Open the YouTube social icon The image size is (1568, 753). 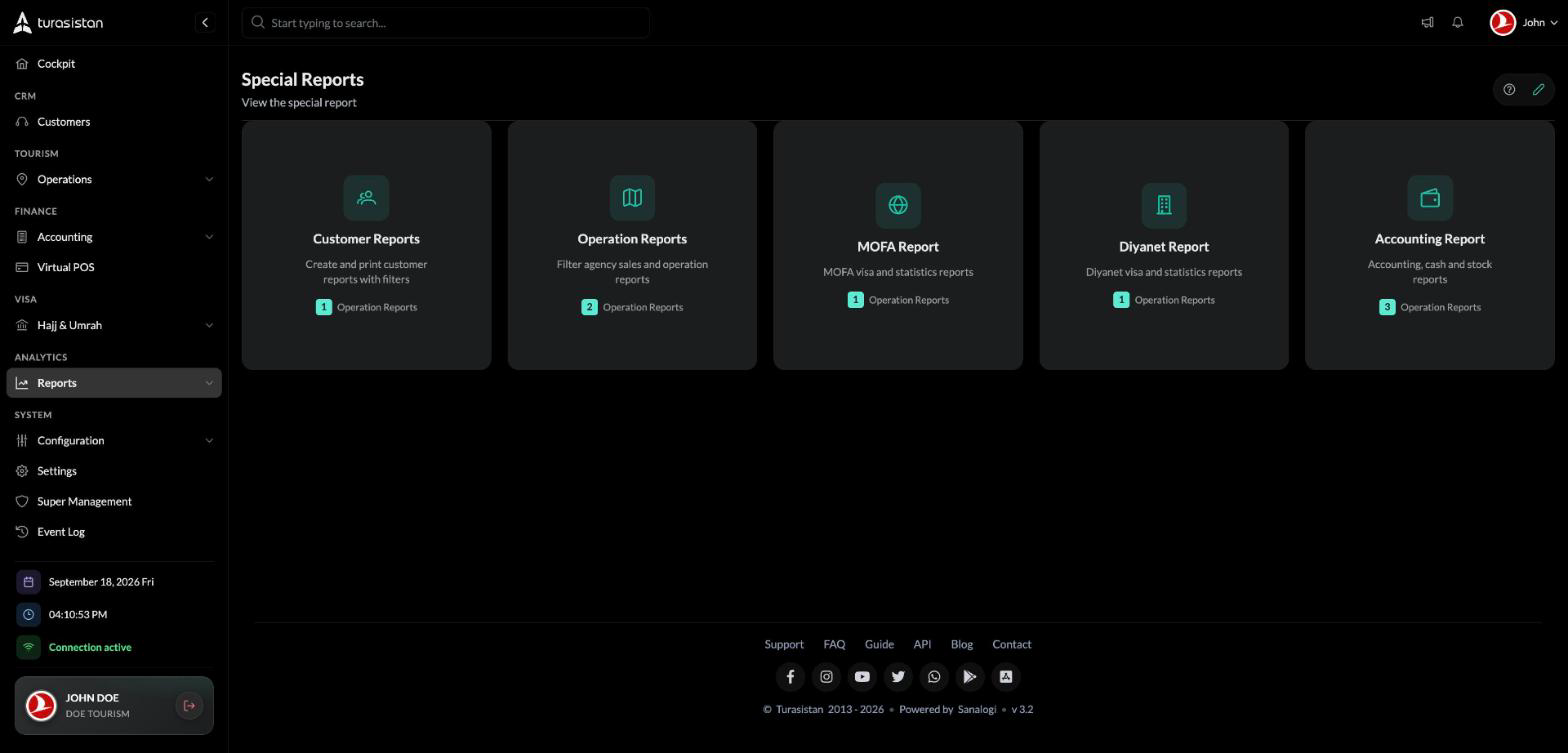tap(862, 677)
